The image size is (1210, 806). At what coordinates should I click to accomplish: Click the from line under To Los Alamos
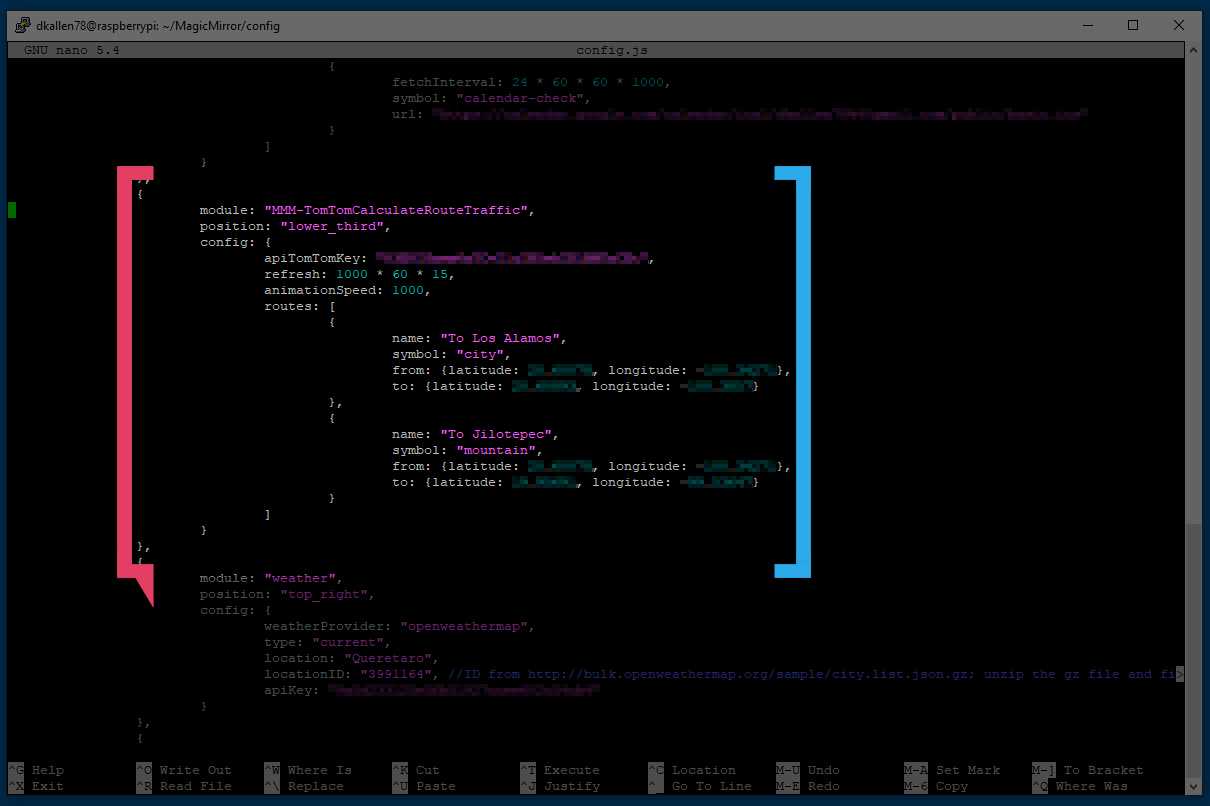click(592, 370)
